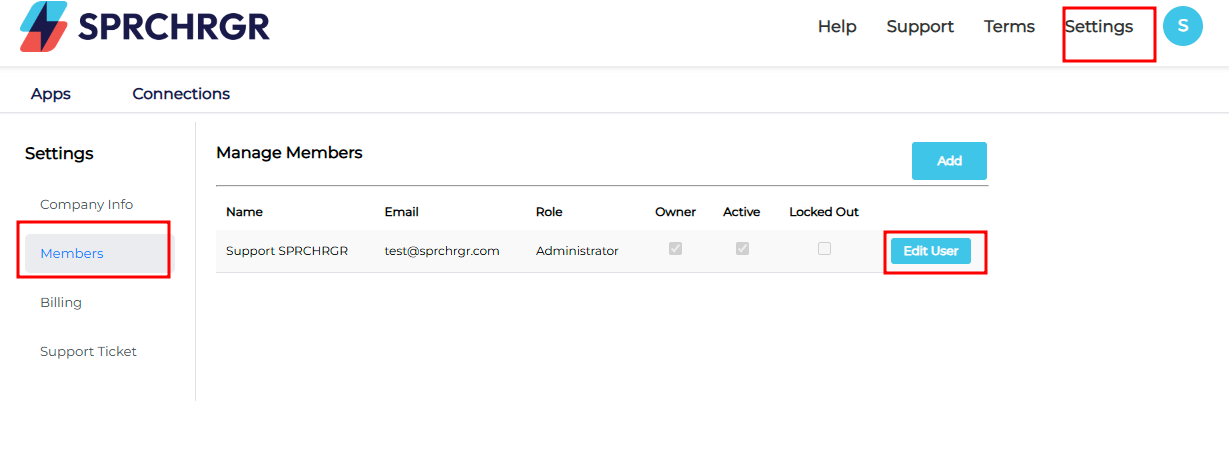Screen dimensions: 1229x464
Task: Open the Help page
Action: click(x=837, y=27)
